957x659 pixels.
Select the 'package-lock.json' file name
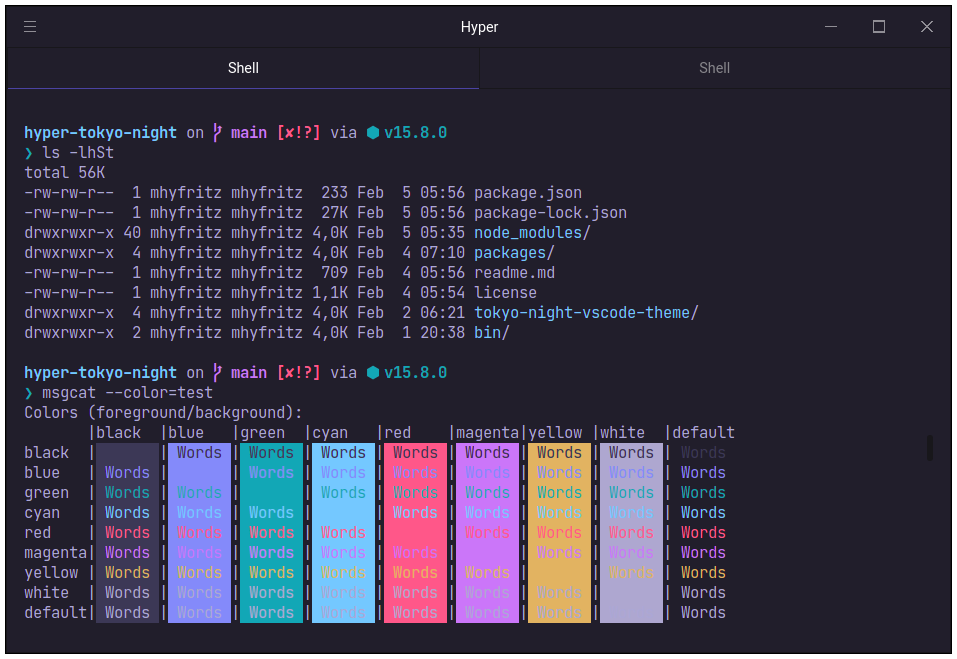click(x=551, y=213)
